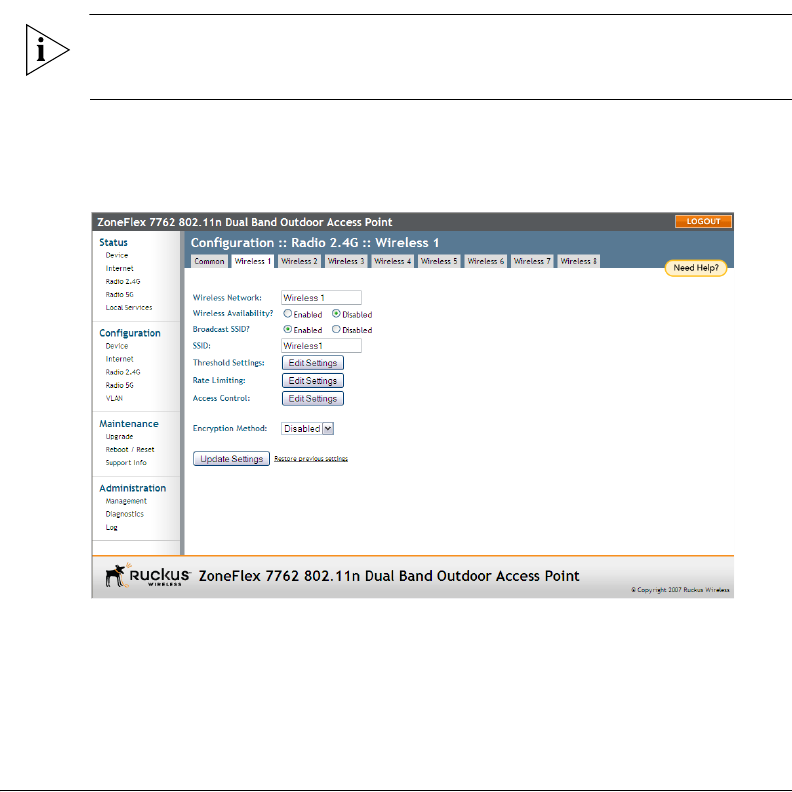Viewport: 792px width, 792px height.
Task: Switch to the Wireless 4 tab
Action: pos(392,261)
